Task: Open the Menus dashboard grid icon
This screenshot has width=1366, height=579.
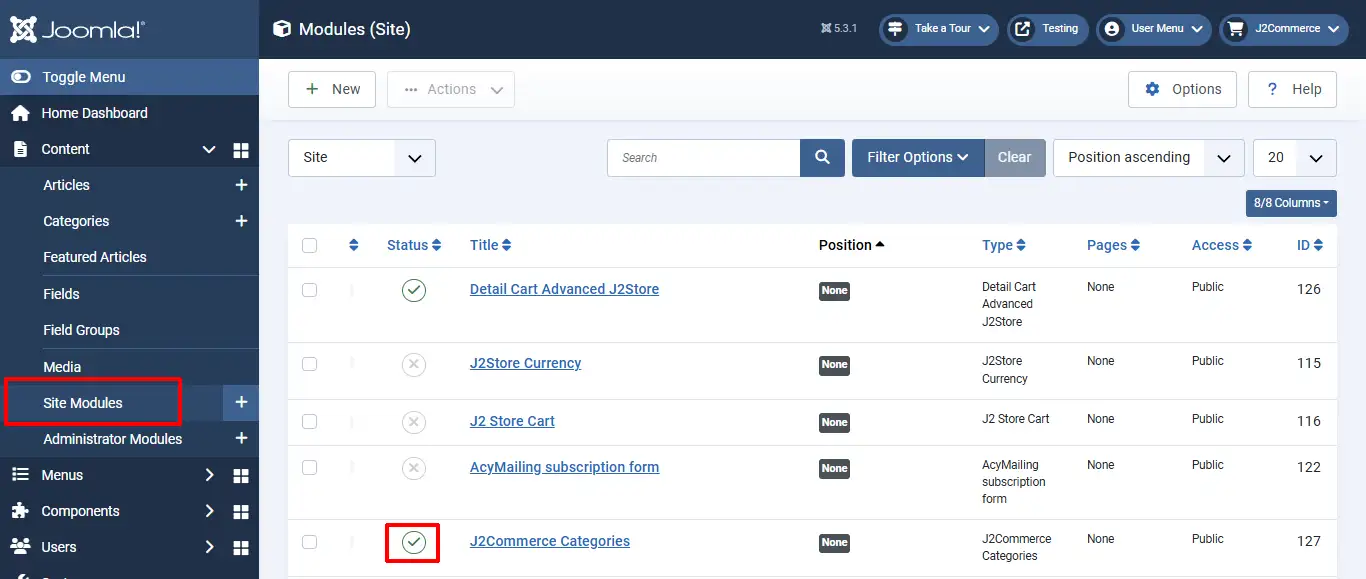Action: pyautogui.click(x=241, y=475)
